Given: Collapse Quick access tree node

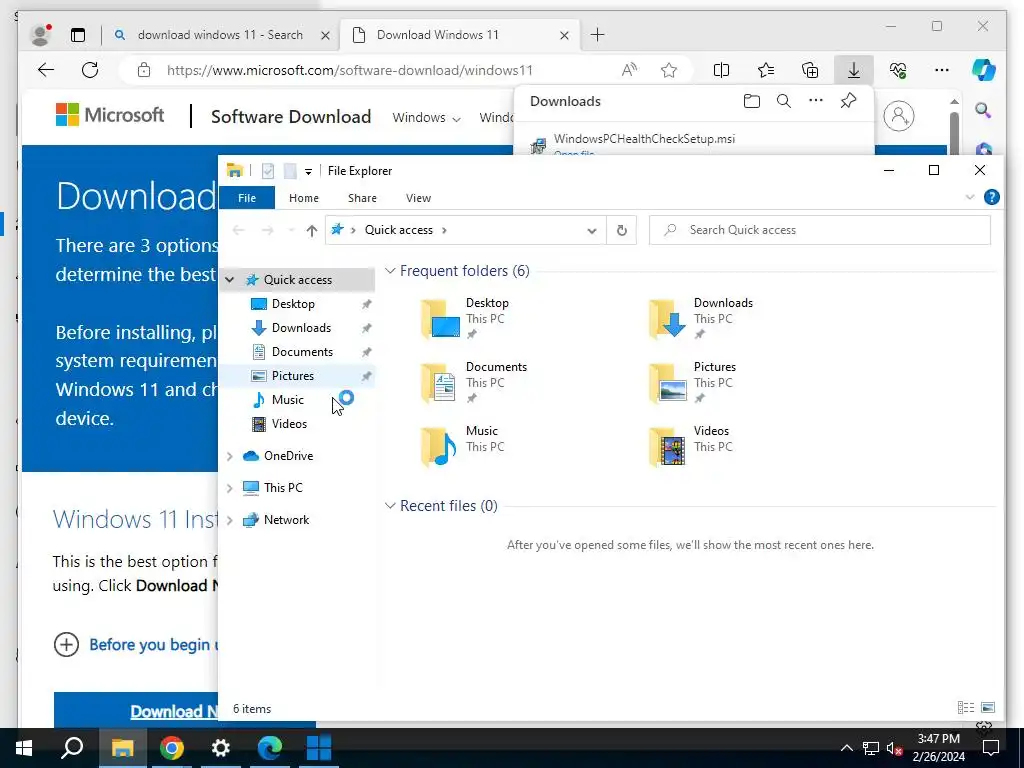Looking at the screenshot, I should coord(230,280).
